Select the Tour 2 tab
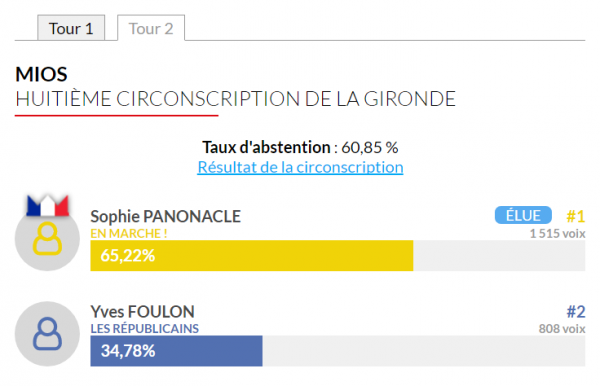Image resolution: width=600 pixels, height=386 pixels. (151, 28)
